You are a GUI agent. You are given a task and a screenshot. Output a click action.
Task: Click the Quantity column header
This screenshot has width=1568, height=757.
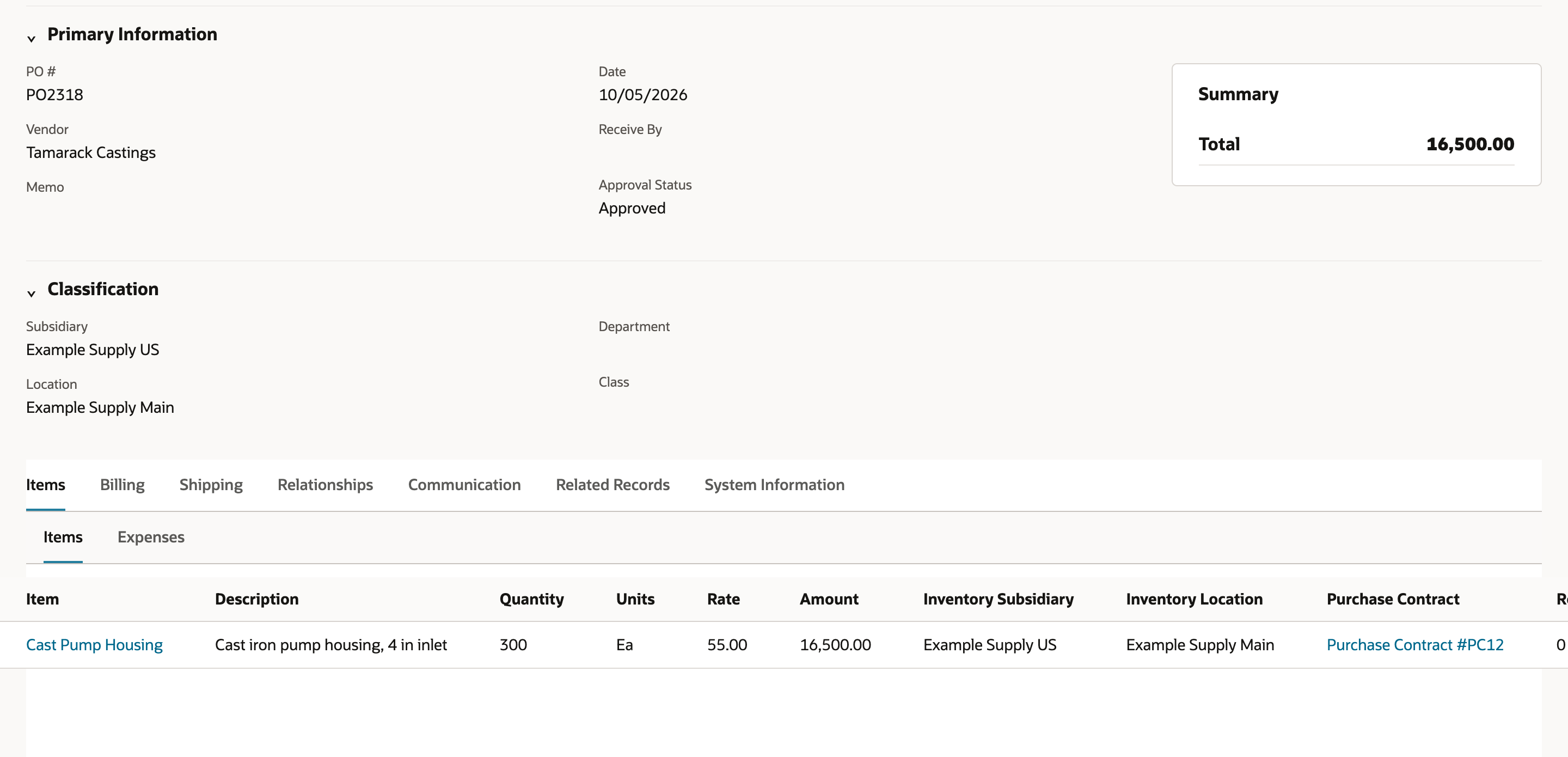(x=532, y=599)
